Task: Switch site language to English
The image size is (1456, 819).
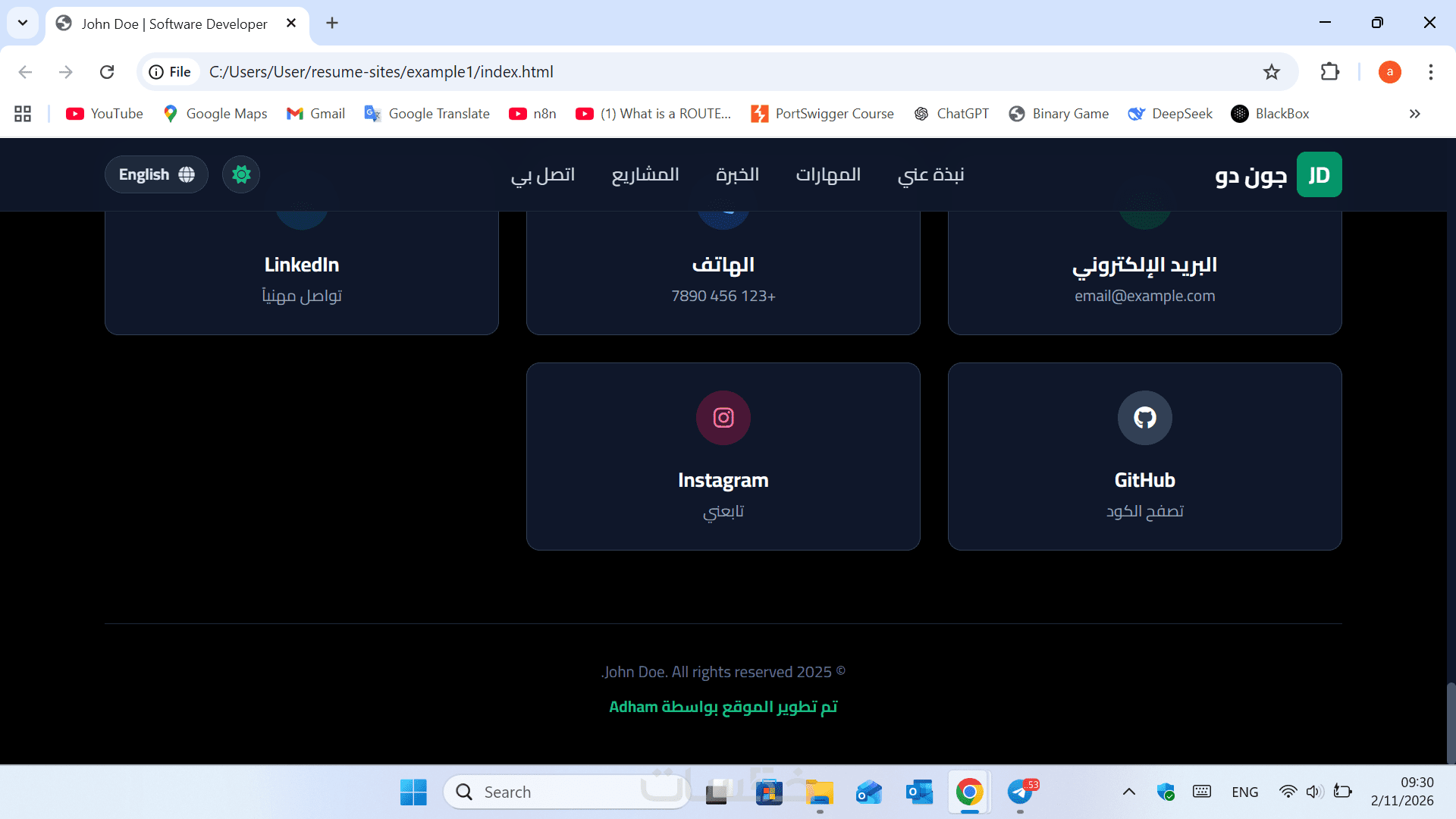Action: coord(156,174)
